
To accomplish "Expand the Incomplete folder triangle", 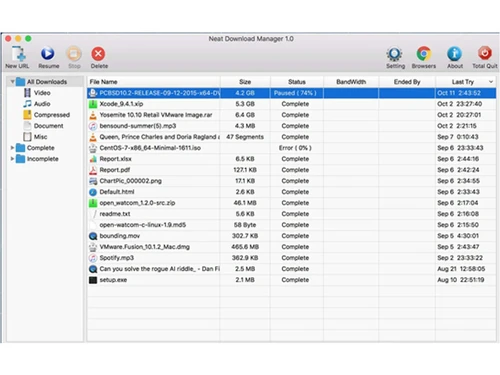I will pos(12,159).
